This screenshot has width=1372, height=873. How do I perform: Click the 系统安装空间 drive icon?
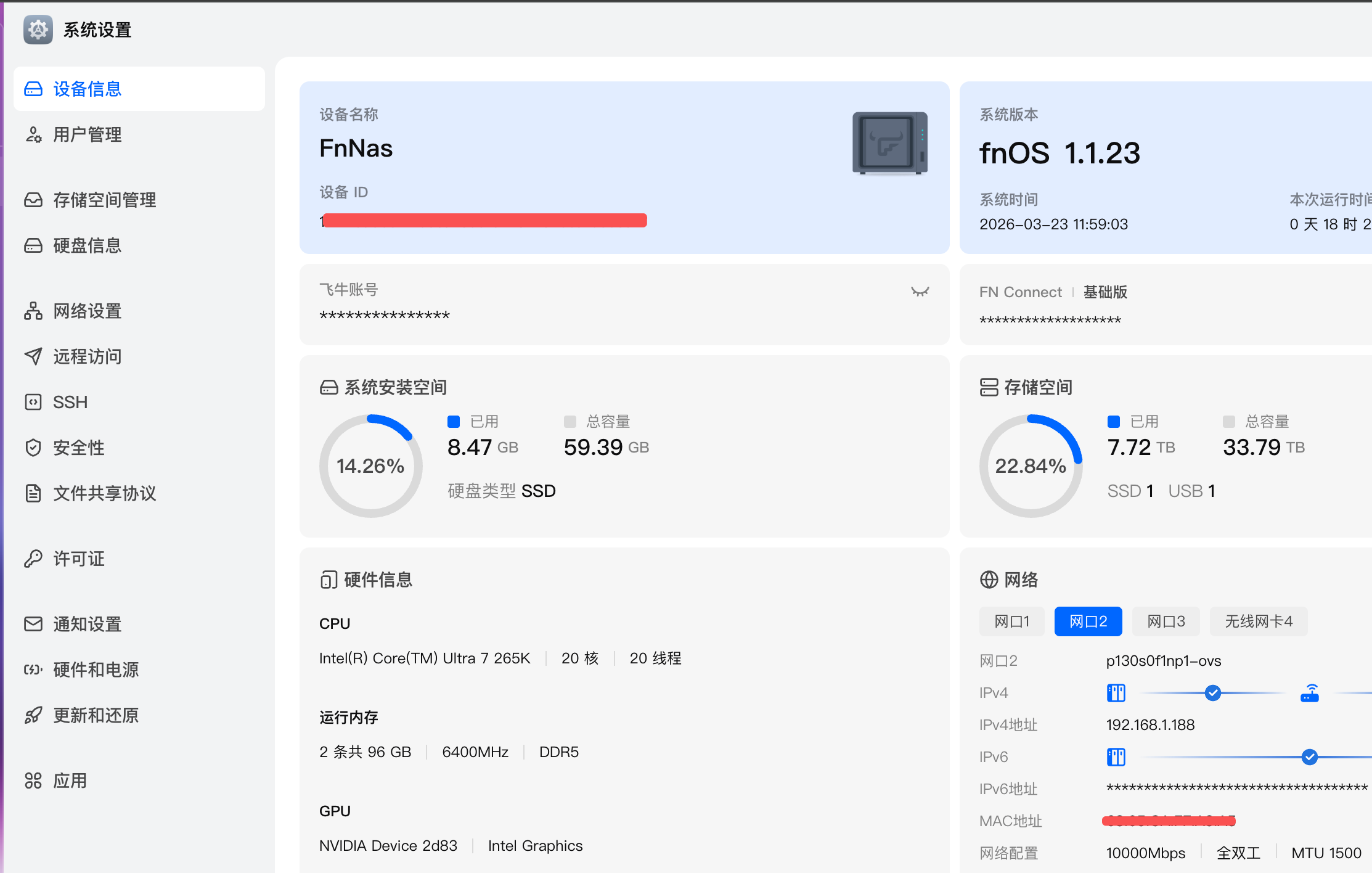(x=329, y=387)
